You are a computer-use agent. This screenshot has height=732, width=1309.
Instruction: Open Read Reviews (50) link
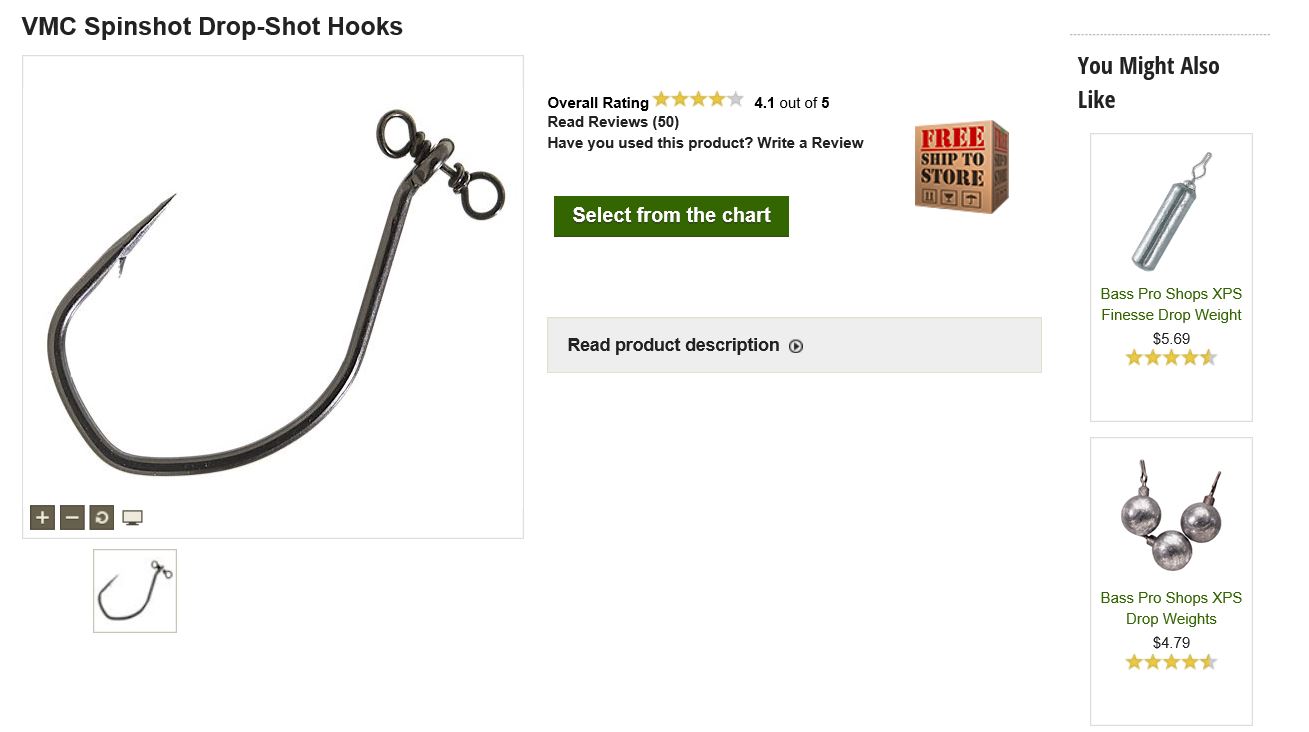pos(613,122)
